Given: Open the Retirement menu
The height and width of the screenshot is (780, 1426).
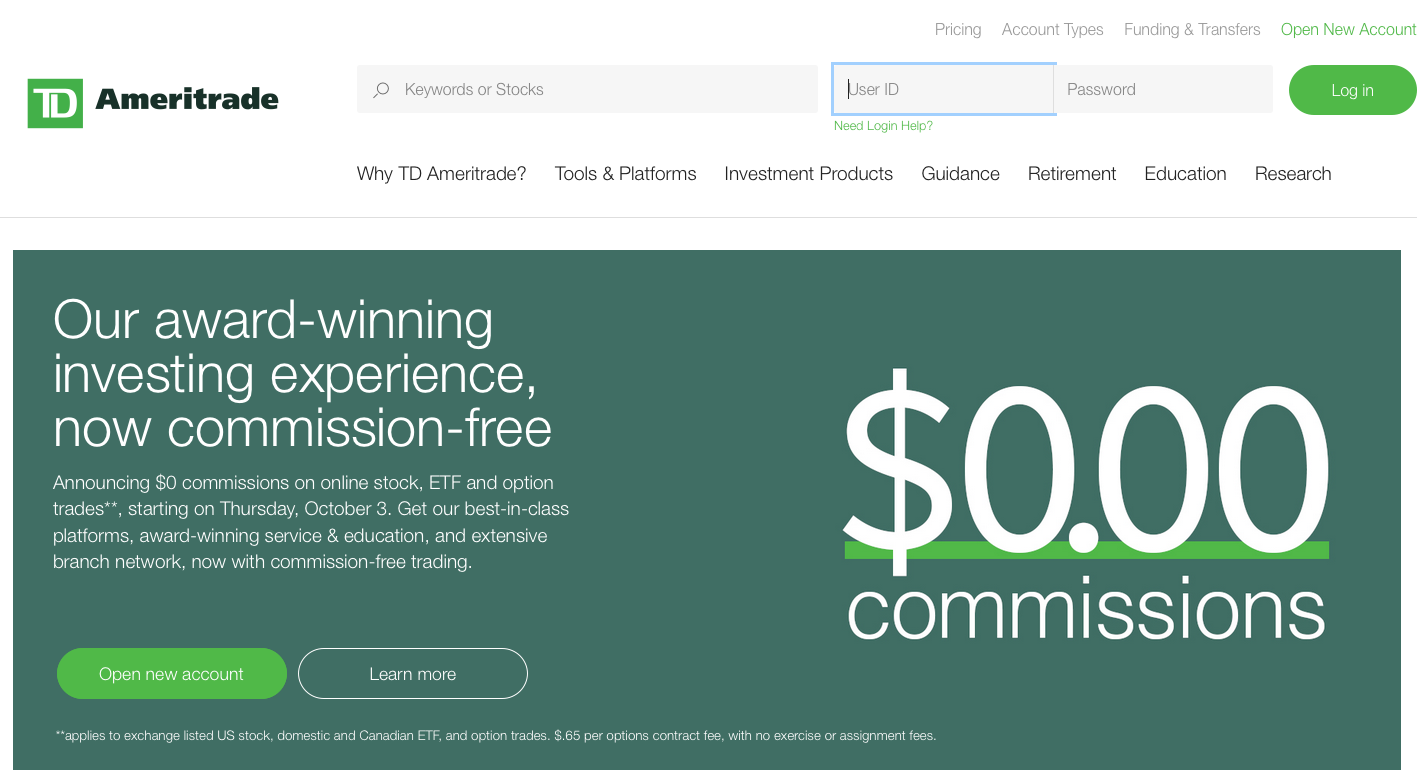Looking at the screenshot, I should 1072,174.
